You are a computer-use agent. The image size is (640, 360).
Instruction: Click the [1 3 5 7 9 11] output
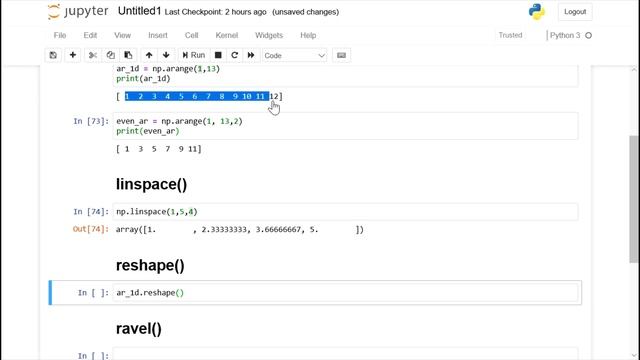(159, 149)
